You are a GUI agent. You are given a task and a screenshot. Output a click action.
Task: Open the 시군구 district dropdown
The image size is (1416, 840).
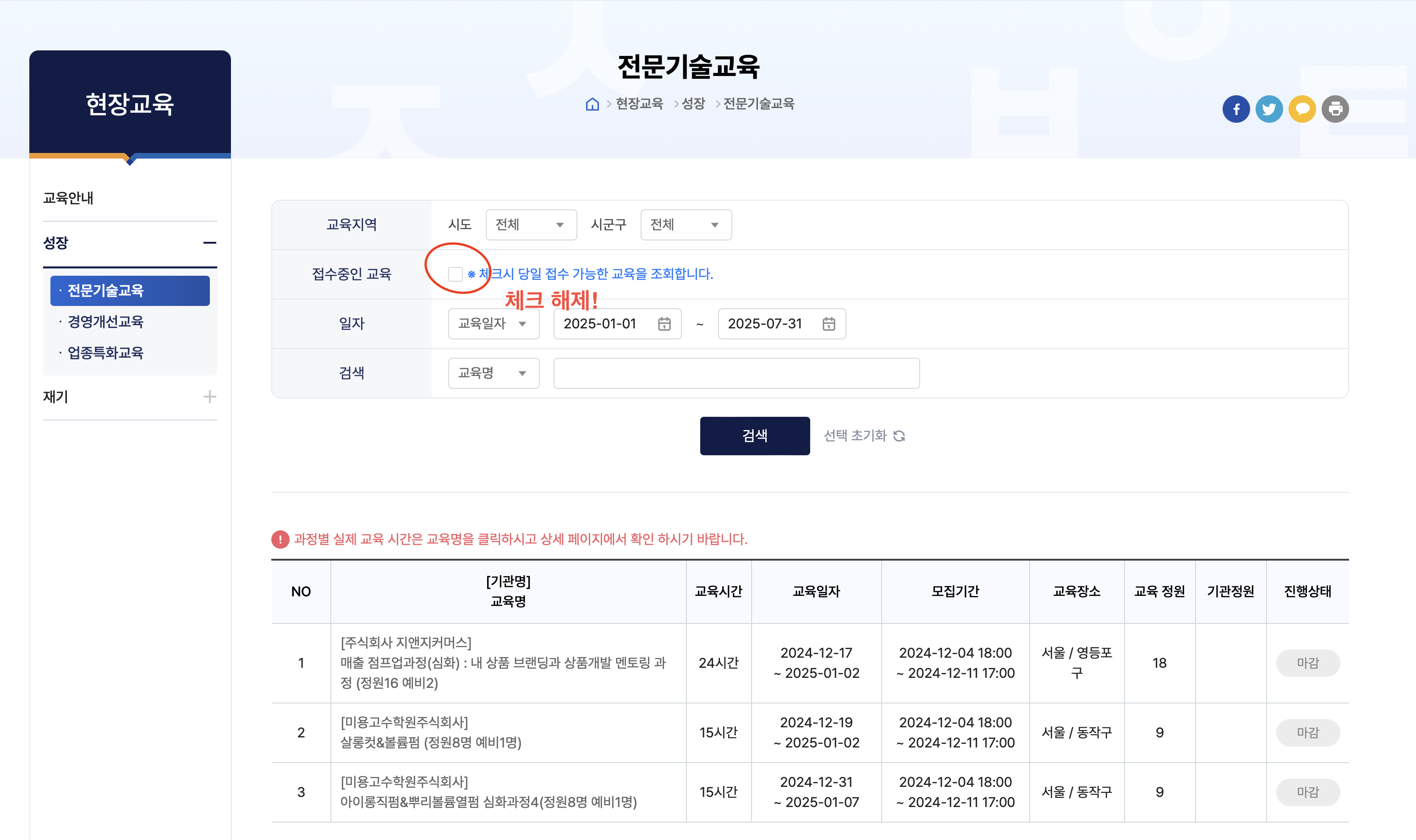(686, 225)
